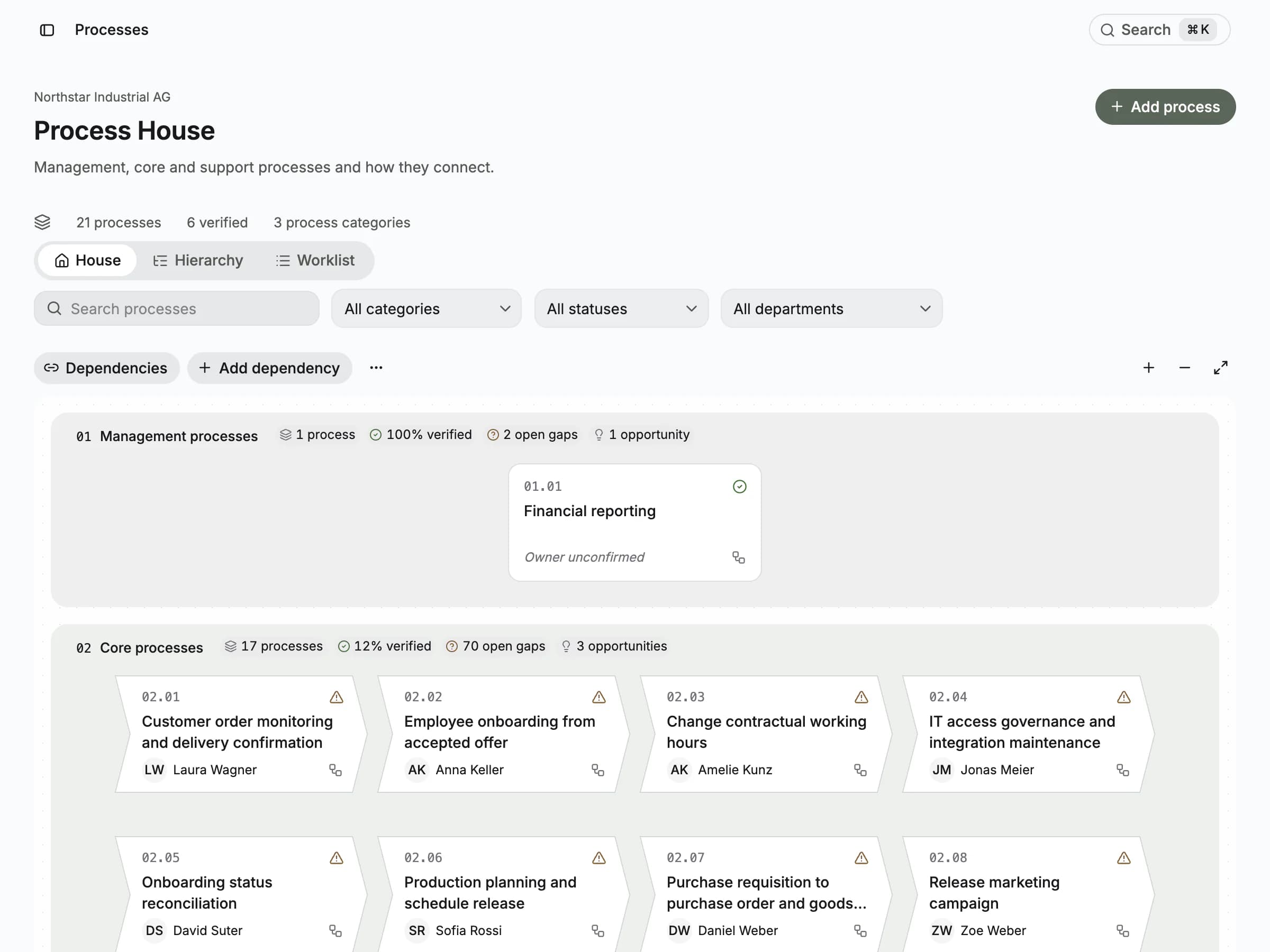Zoom out the process canvas with minus

pyautogui.click(x=1184, y=368)
